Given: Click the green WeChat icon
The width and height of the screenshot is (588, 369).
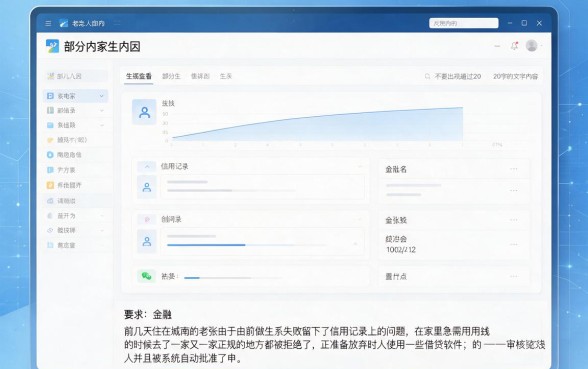Looking at the screenshot, I should pos(146,276).
